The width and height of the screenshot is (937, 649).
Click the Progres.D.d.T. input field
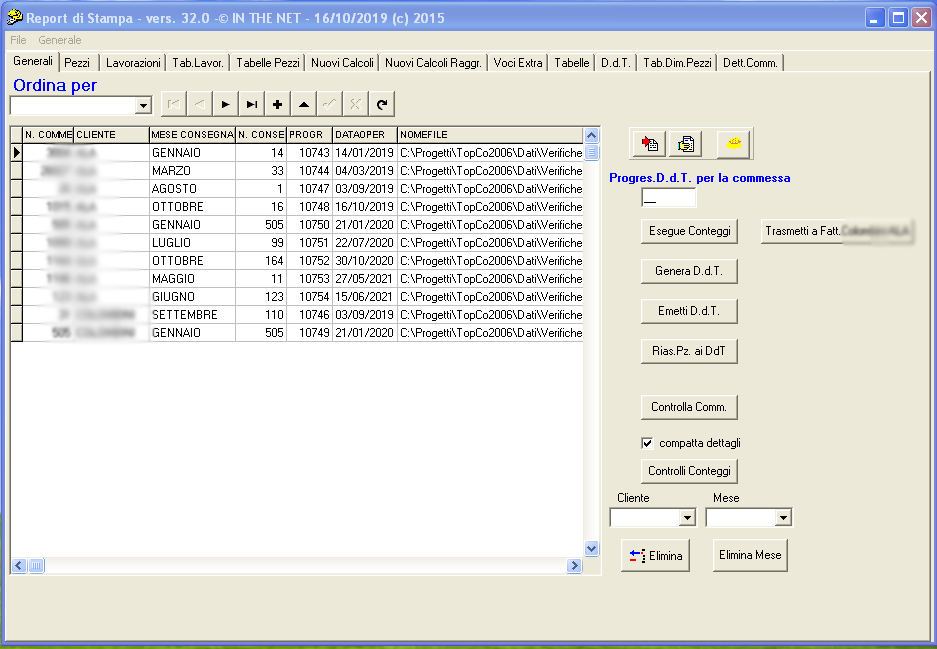669,198
